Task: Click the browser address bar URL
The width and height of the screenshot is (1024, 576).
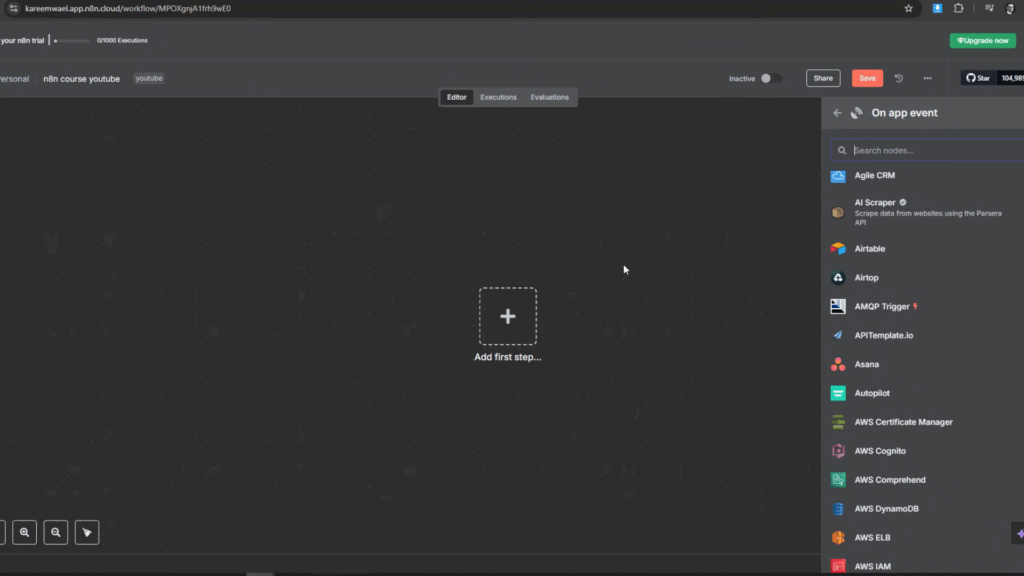Action: click(128, 8)
